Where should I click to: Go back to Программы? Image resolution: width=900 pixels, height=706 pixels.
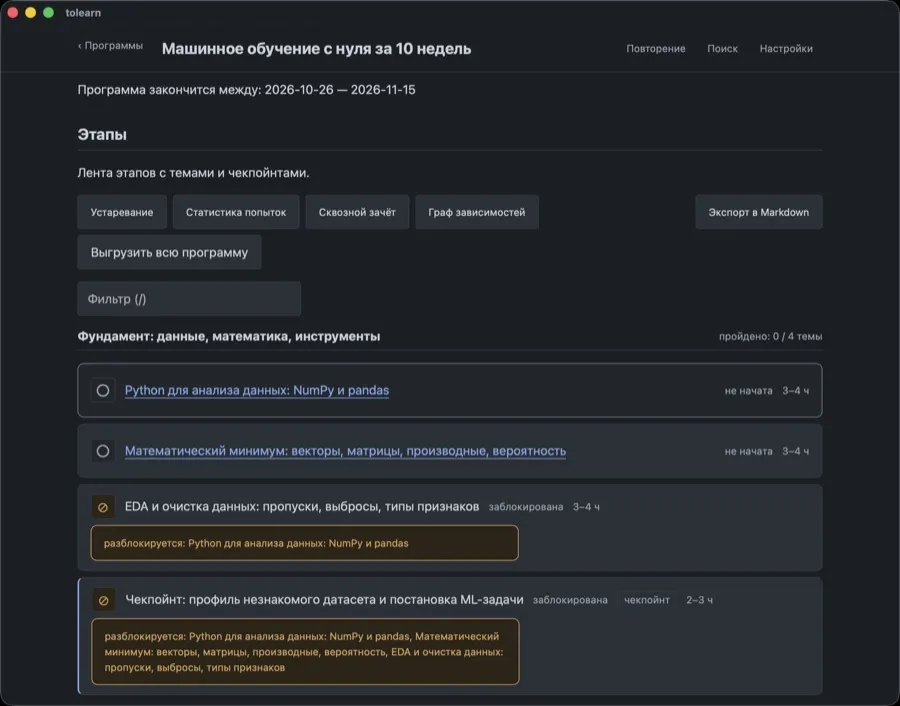click(x=110, y=46)
